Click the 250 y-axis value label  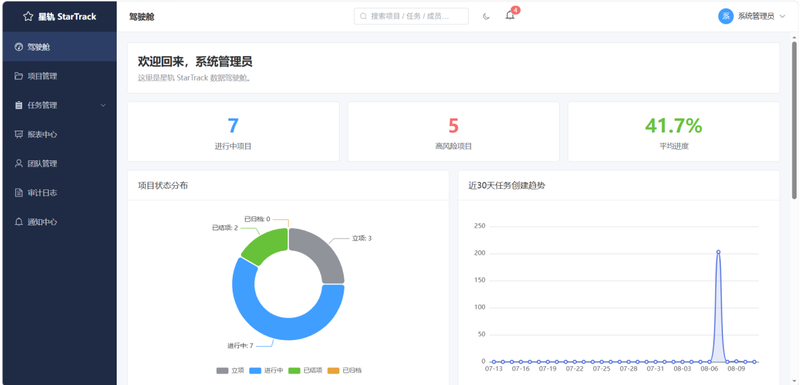tap(480, 226)
